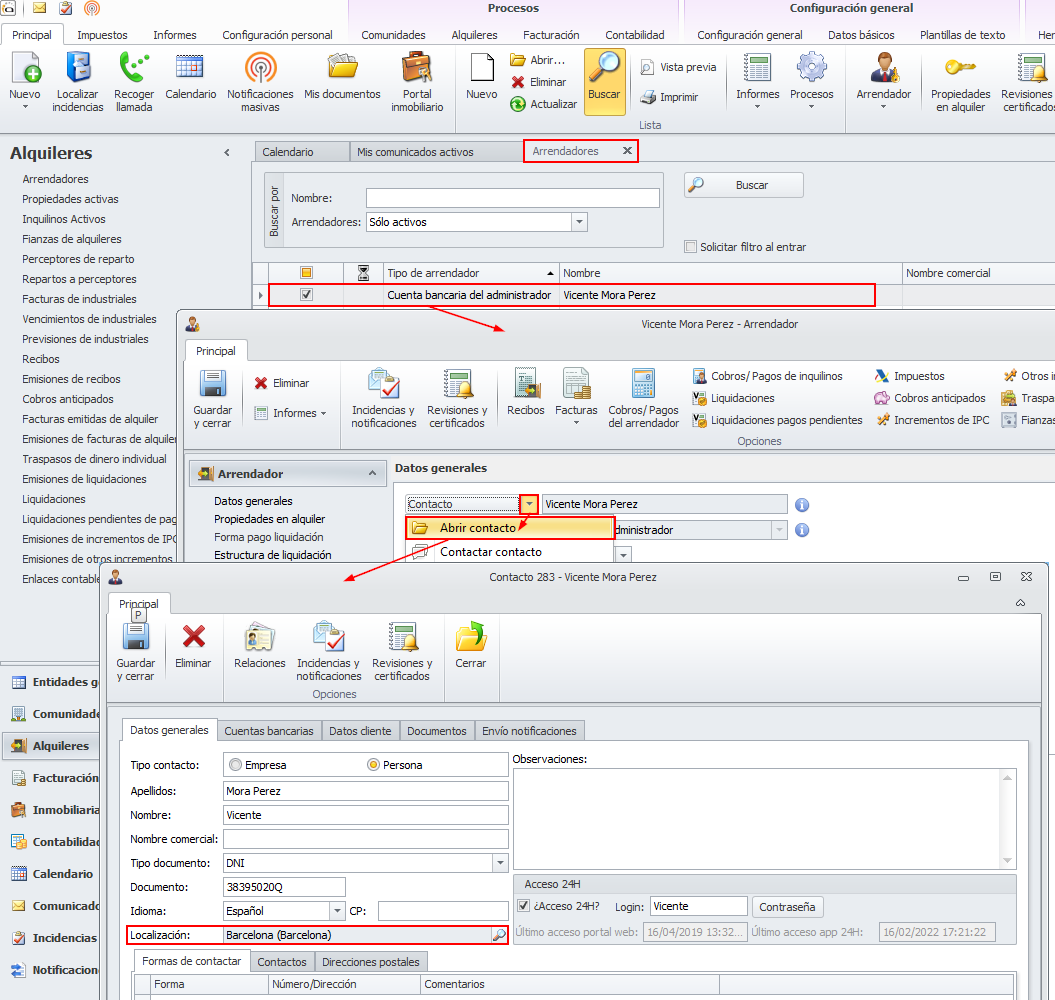
Task: Click the Observaciones scrollbar down arrow
Action: pos(1007,860)
